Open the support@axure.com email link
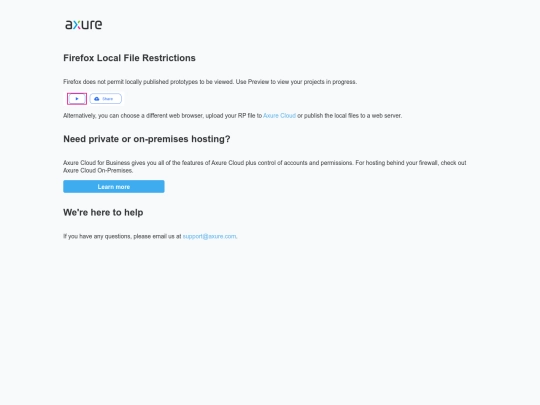This screenshot has height=405, width=540. click(209, 236)
